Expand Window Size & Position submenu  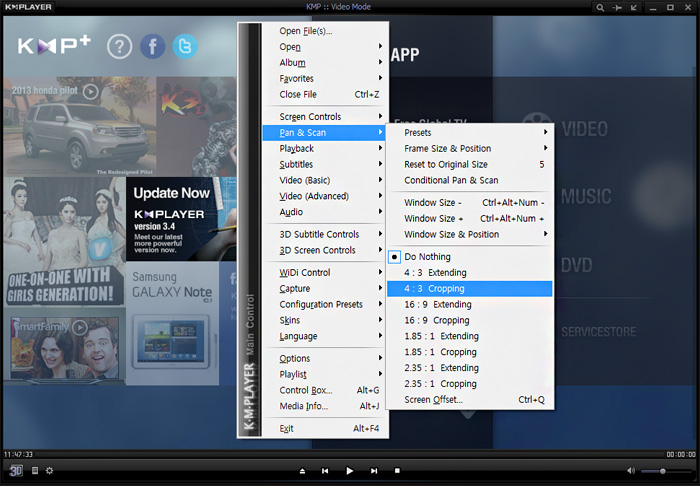(x=470, y=235)
